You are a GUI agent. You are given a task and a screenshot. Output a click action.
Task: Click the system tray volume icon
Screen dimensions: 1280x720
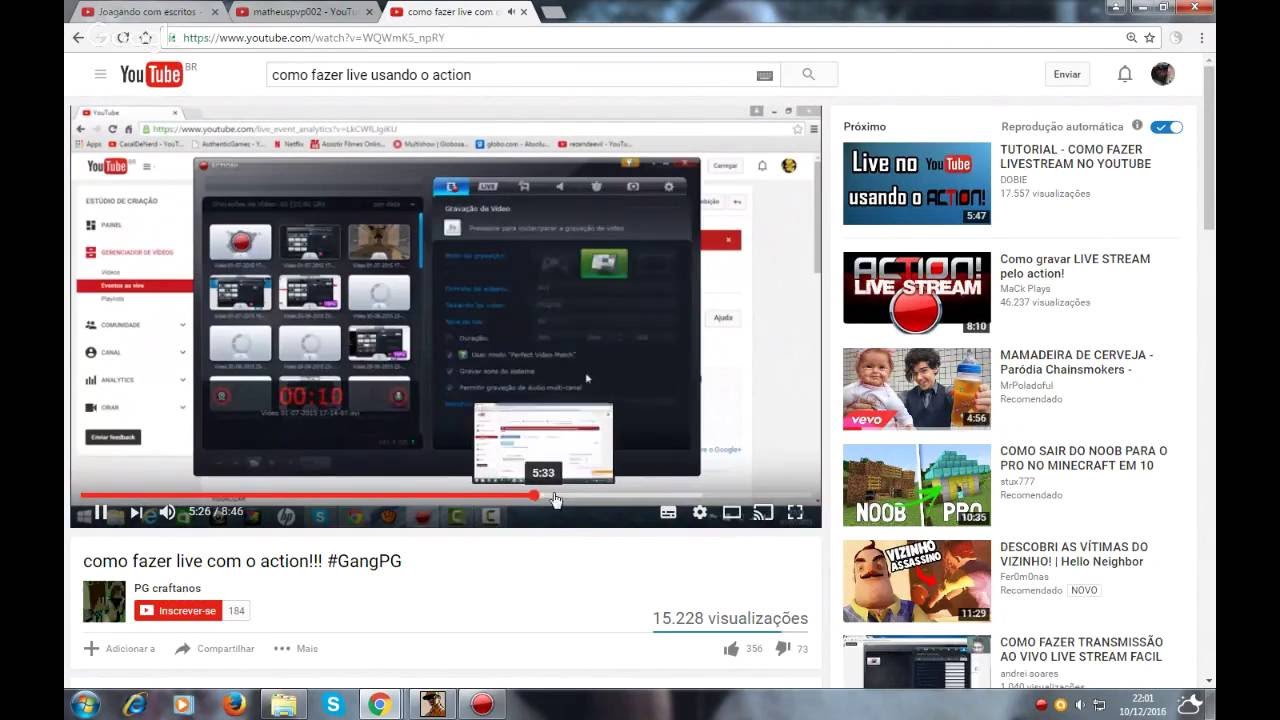[1080, 704]
